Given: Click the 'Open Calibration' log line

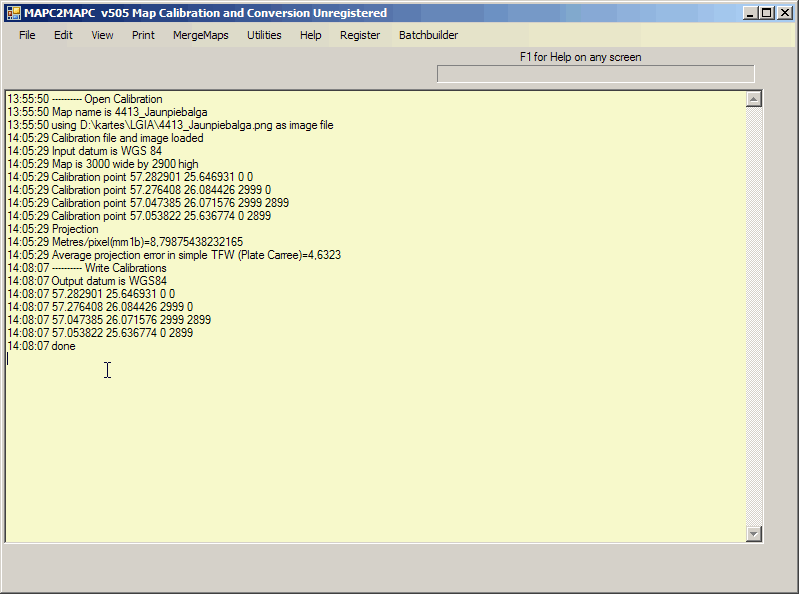Looking at the screenshot, I should [x=85, y=99].
